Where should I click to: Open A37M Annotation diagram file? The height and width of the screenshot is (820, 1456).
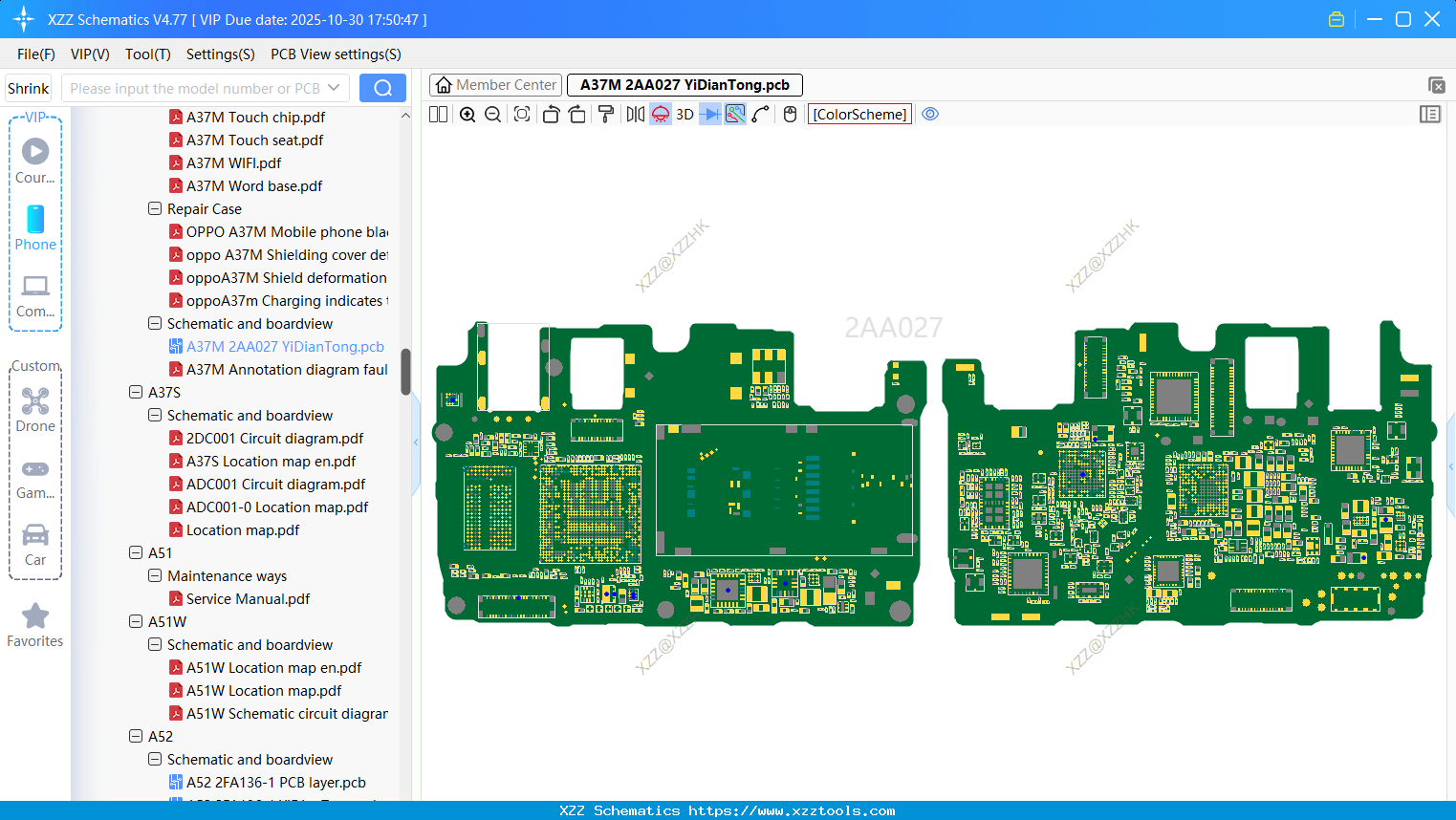287,369
